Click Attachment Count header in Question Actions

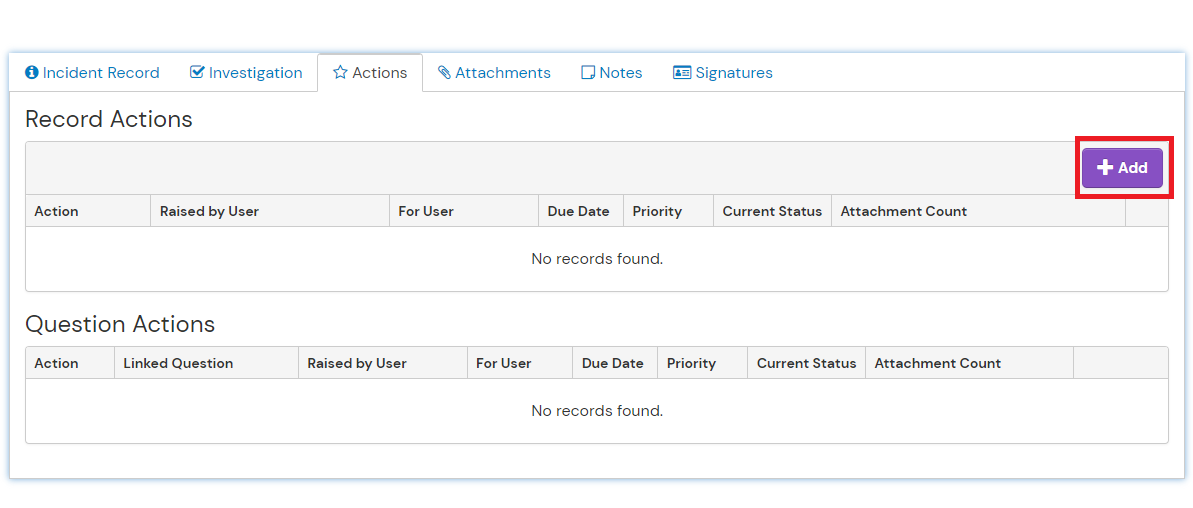[x=937, y=363]
